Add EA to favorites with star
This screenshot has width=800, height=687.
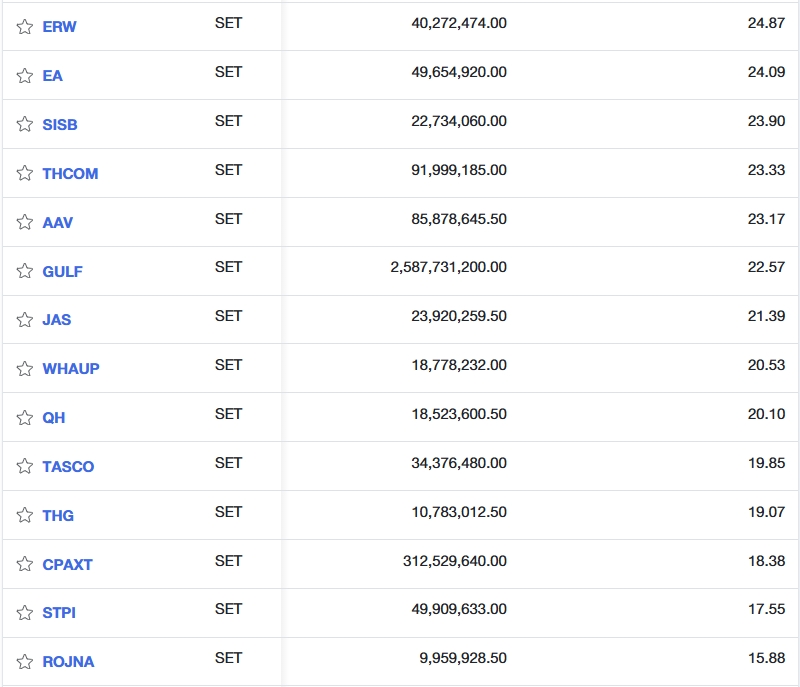tap(25, 76)
